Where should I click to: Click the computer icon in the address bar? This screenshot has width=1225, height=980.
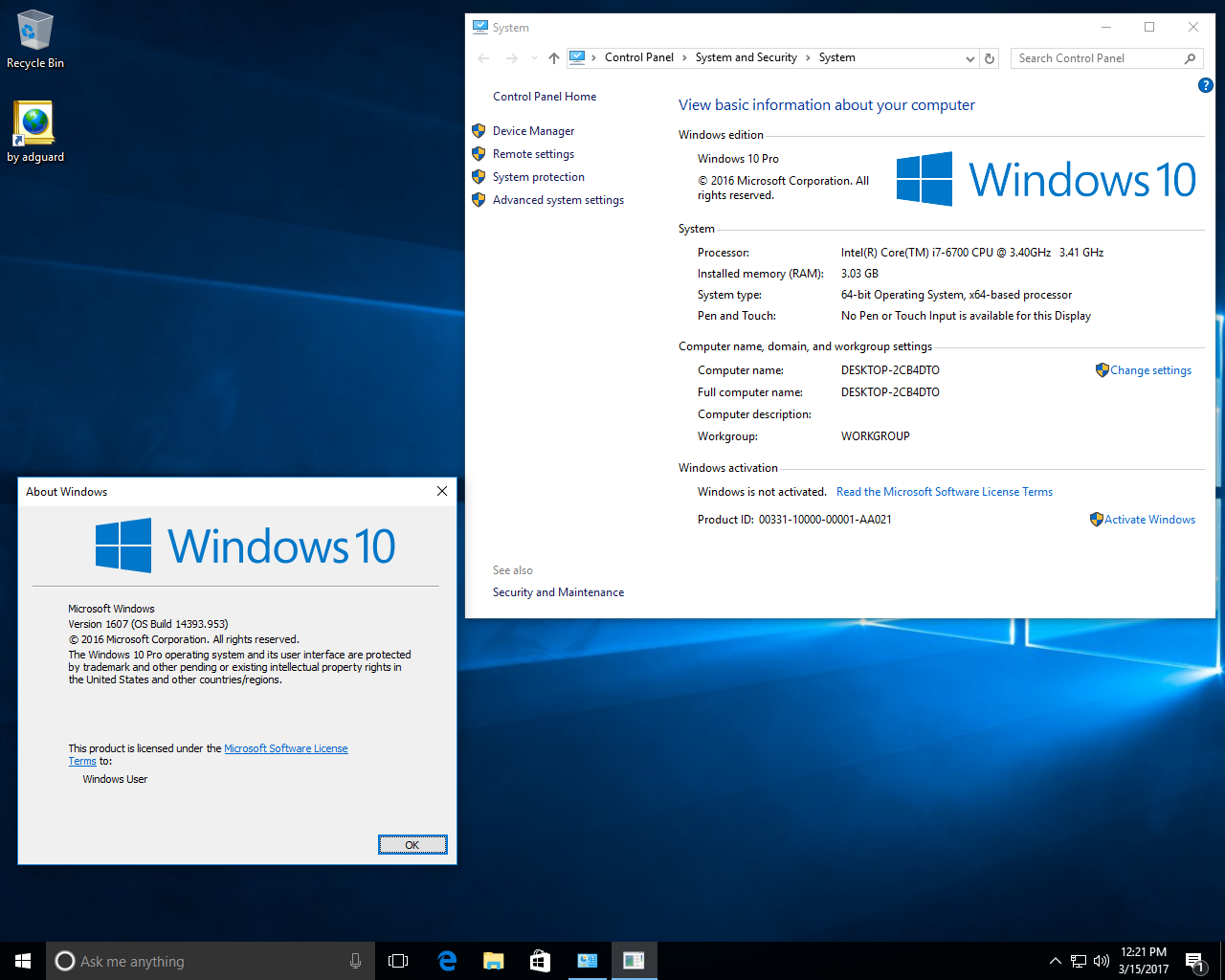577,57
